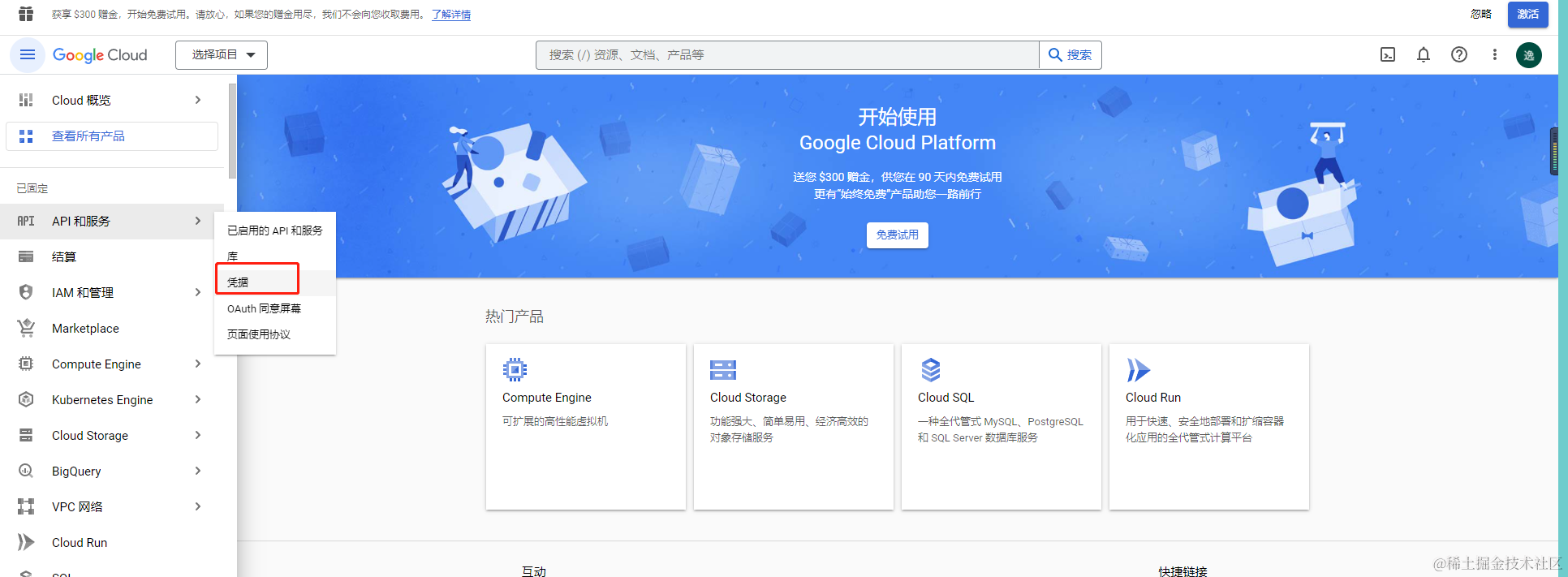Viewport: 1568px width, 577px height.
Task: Click the Cloud Run card arrow icon
Action: pos(1138,370)
